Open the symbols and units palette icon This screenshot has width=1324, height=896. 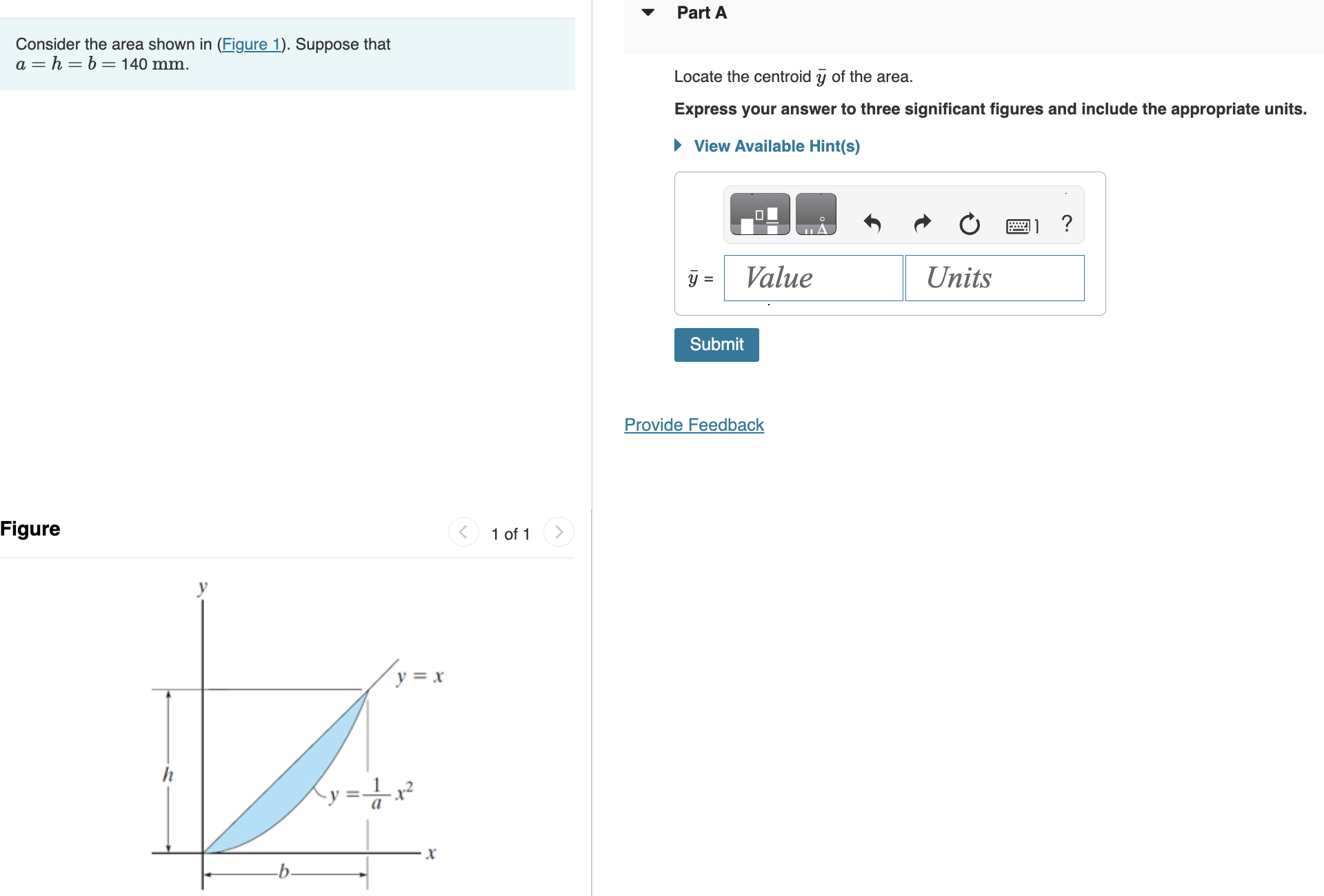pyautogui.click(x=816, y=214)
